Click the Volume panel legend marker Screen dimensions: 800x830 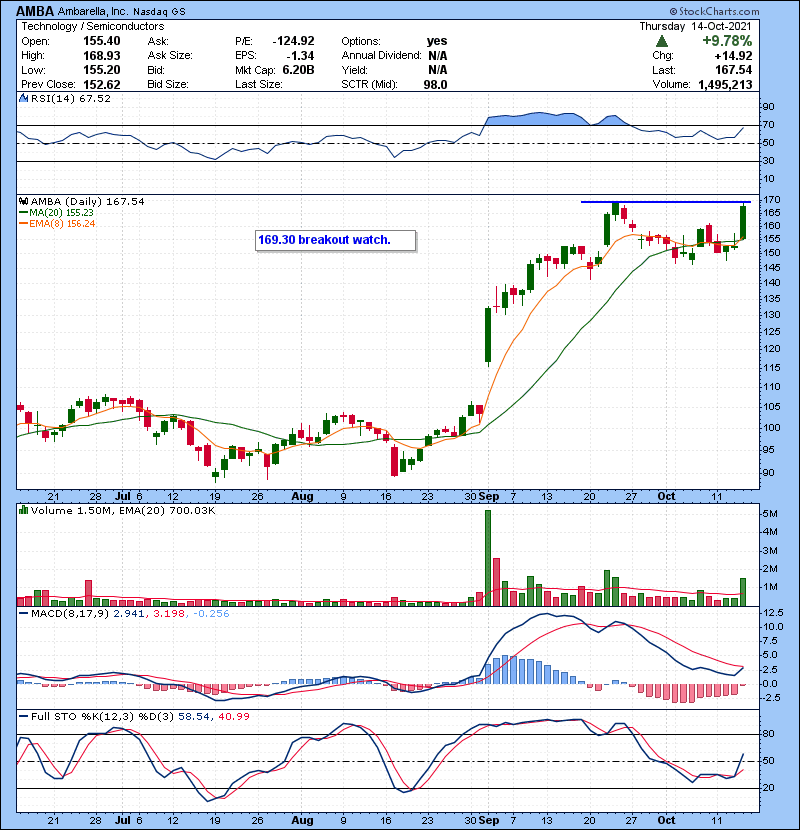pyautogui.click(x=22, y=511)
